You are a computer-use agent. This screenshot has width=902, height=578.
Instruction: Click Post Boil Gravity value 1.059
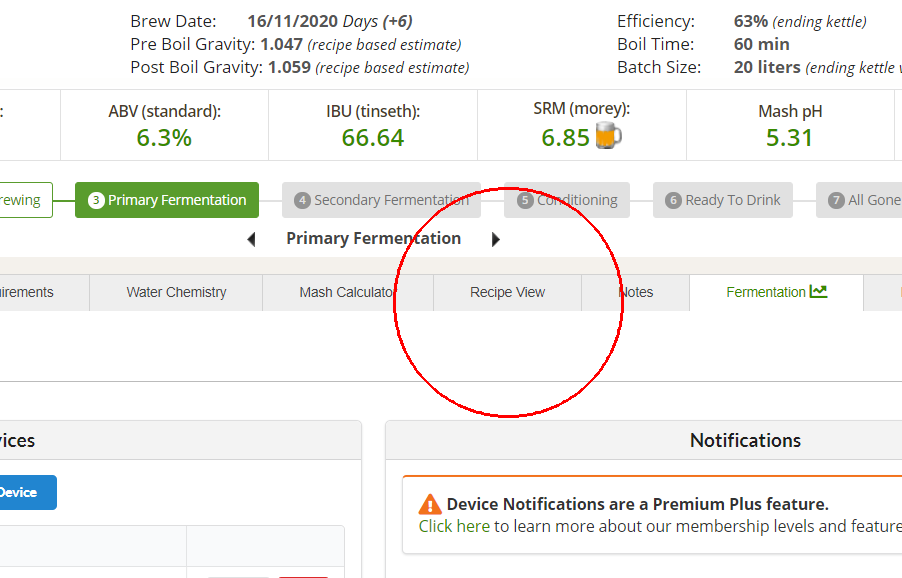(x=289, y=67)
